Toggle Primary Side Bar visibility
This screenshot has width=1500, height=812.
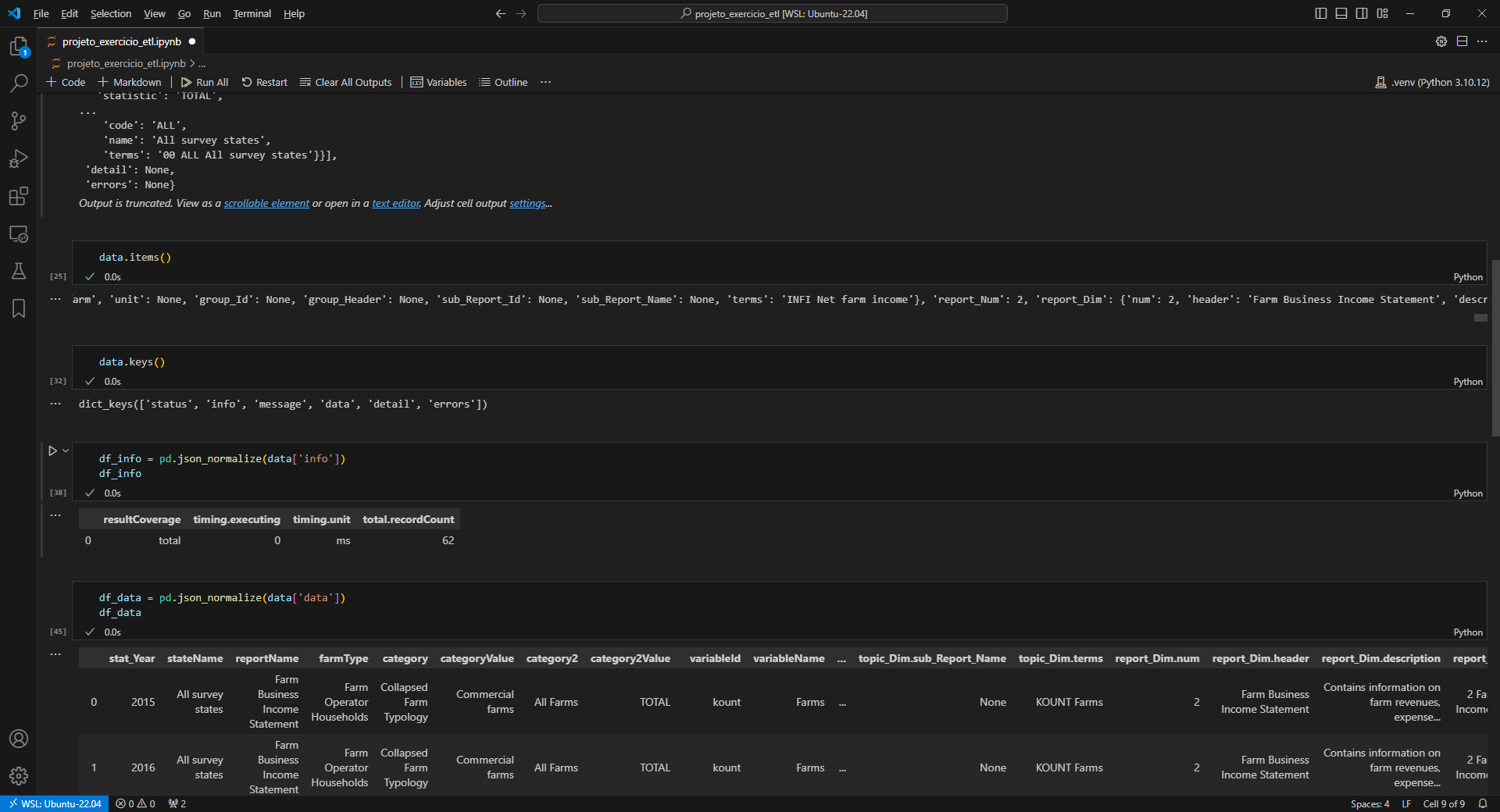1321,13
